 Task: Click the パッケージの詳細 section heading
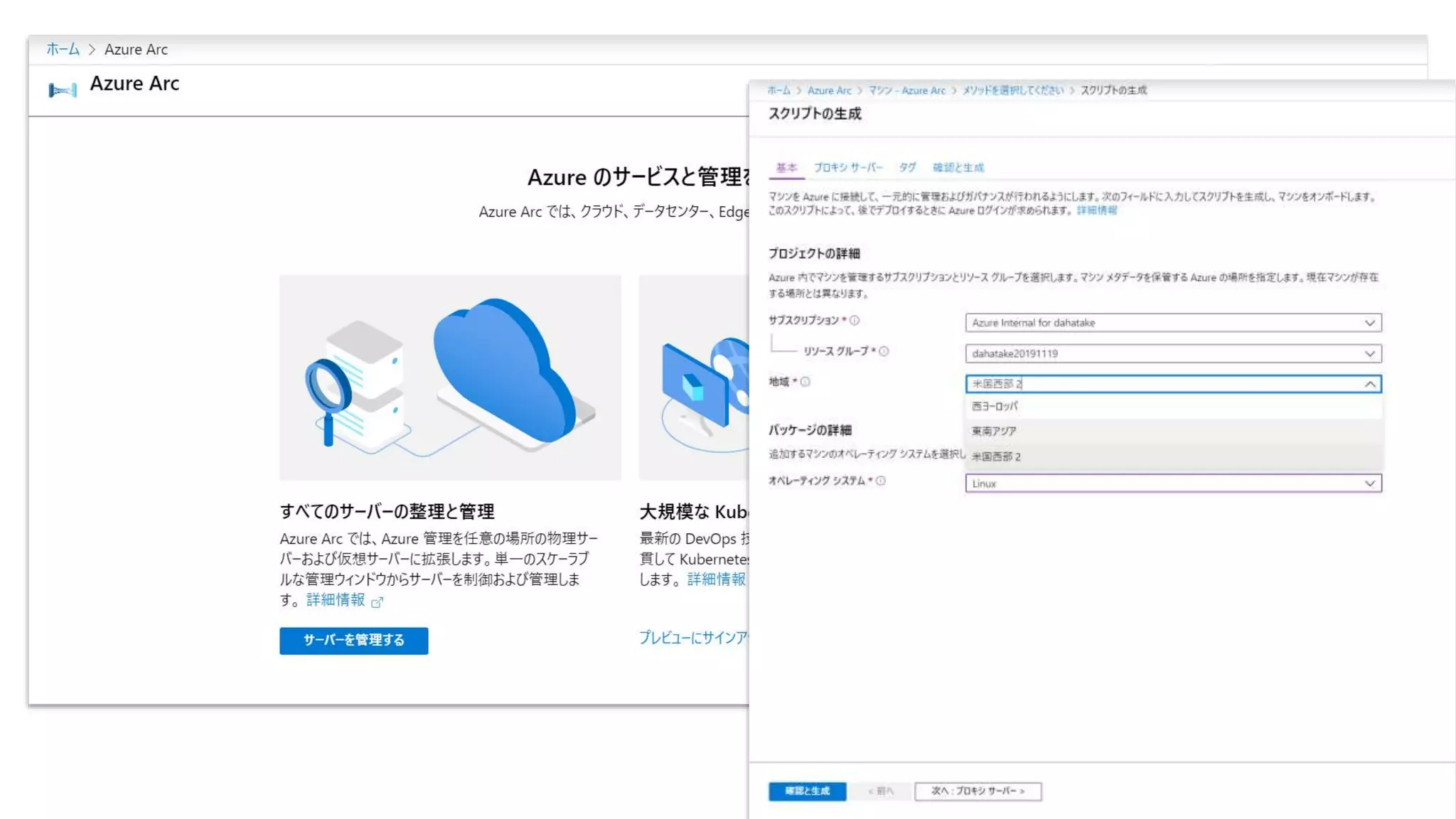click(810, 430)
